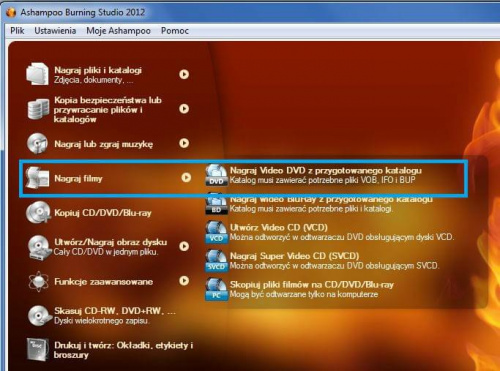The height and width of the screenshot is (371, 500).
Task: Click the film reel icon for Nagraj filmy
Action: tap(37, 178)
